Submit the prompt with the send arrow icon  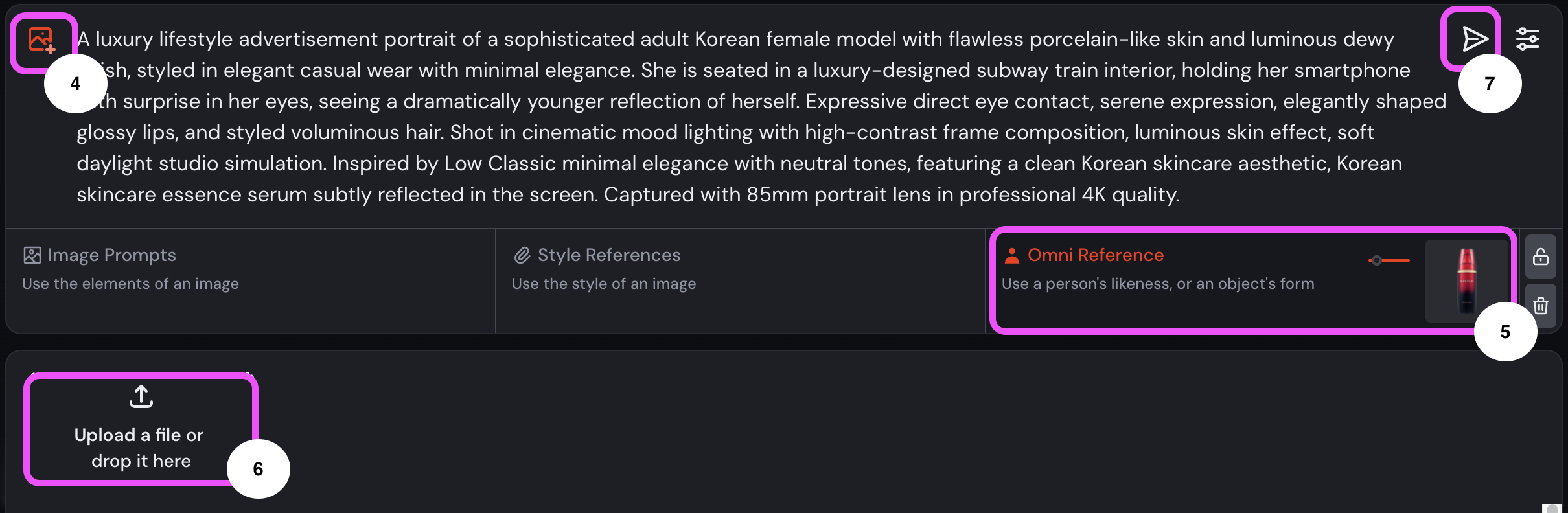pyautogui.click(x=1474, y=39)
